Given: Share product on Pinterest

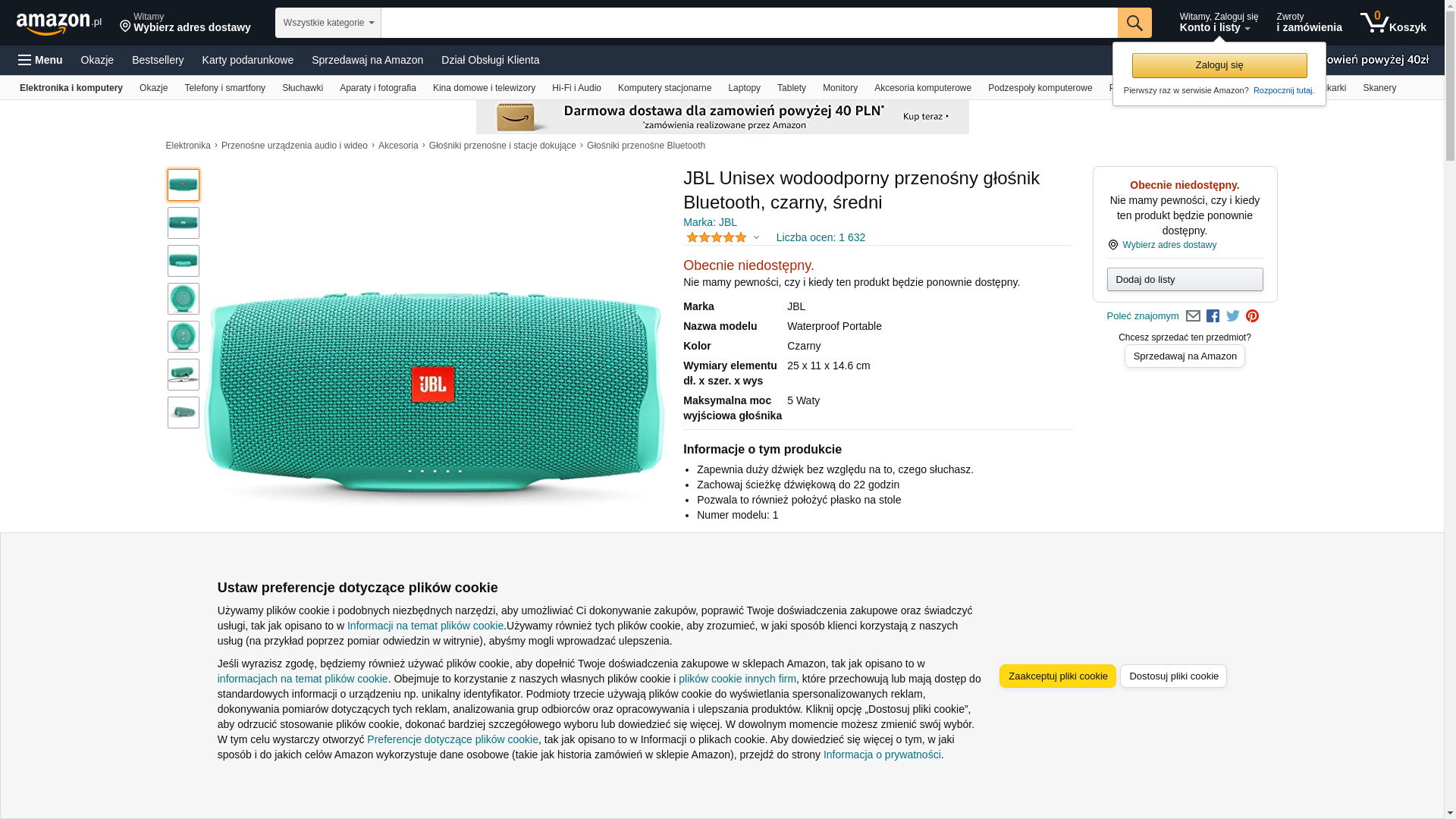Looking at the screenshot, I should click(x=1252, y=316).
